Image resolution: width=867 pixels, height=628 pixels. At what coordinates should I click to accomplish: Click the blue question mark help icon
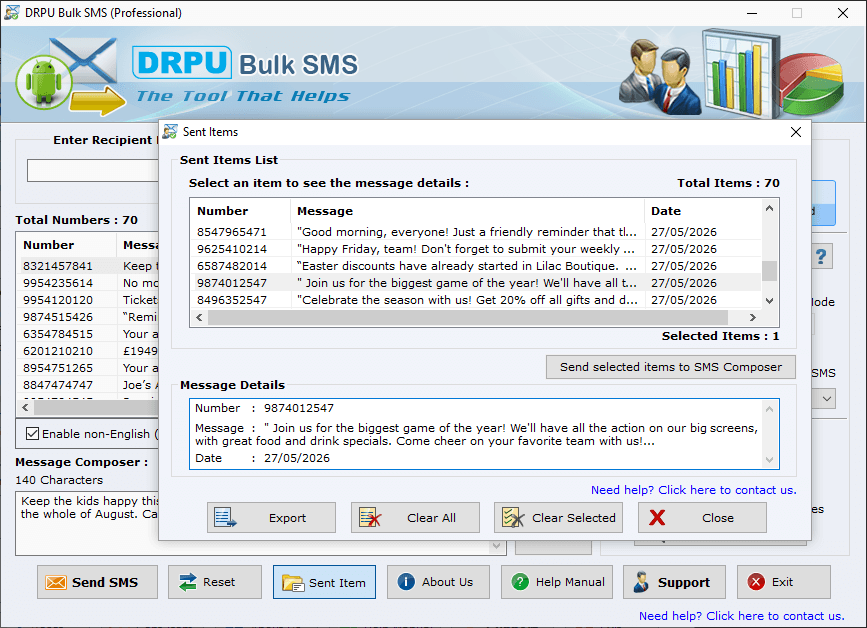(x=821, y=257)
